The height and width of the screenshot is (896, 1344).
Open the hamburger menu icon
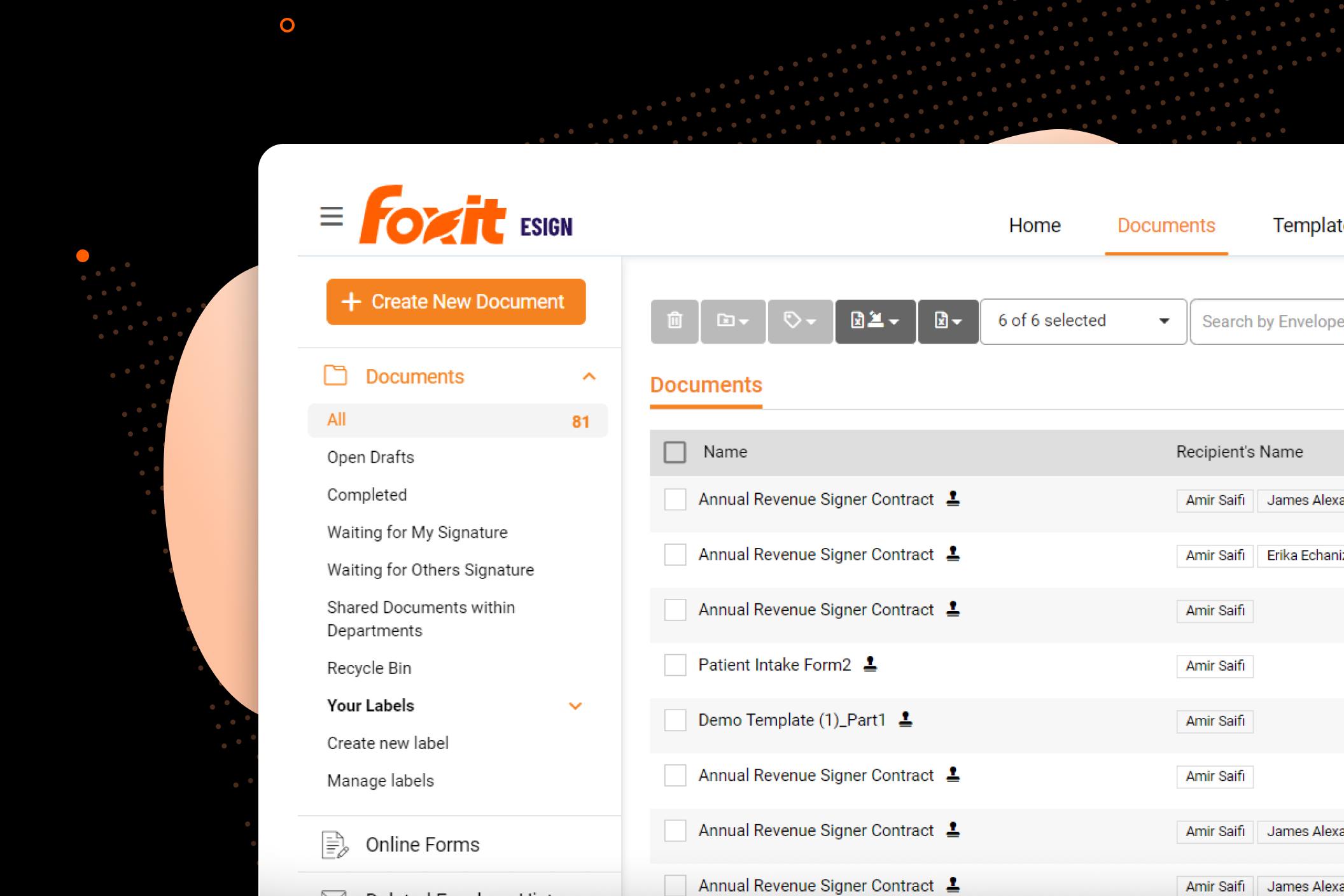pos(331,217)
